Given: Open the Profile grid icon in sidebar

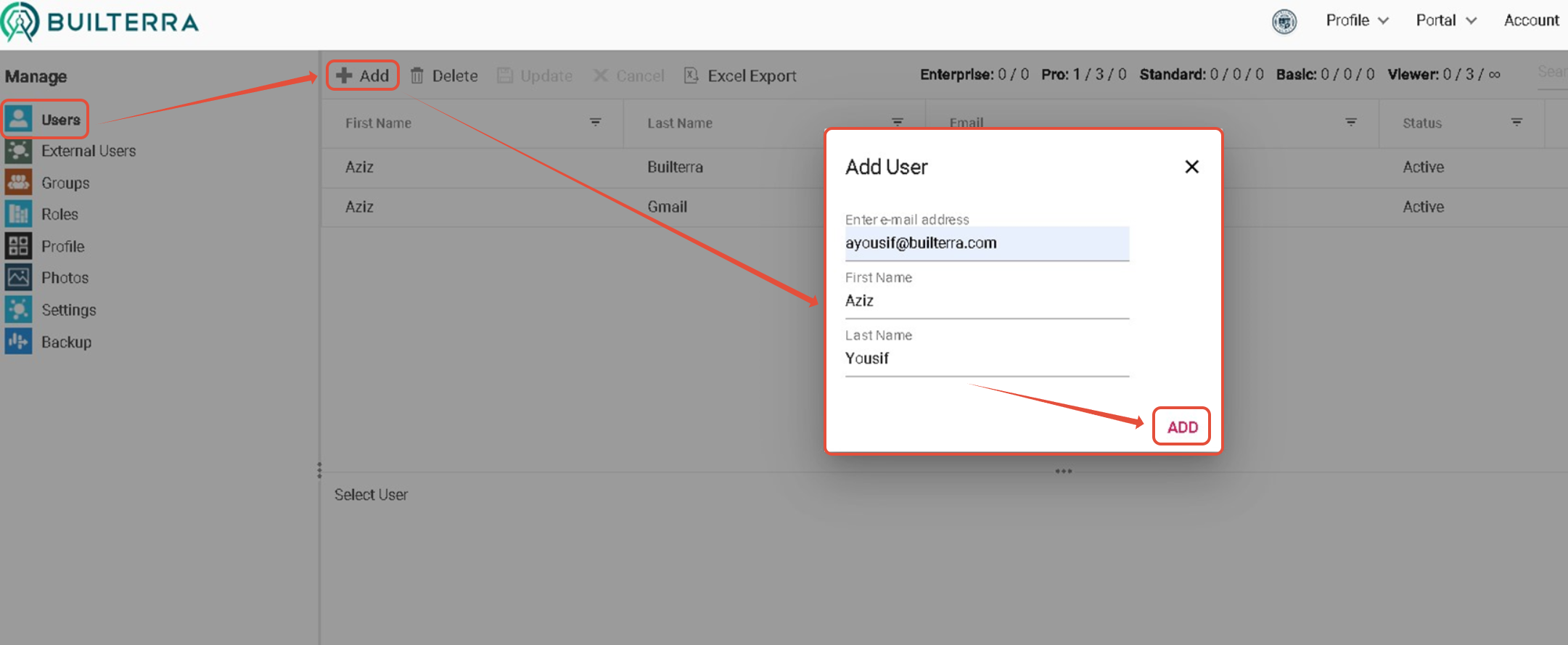Looking at the screenshot, I should 18,246.
